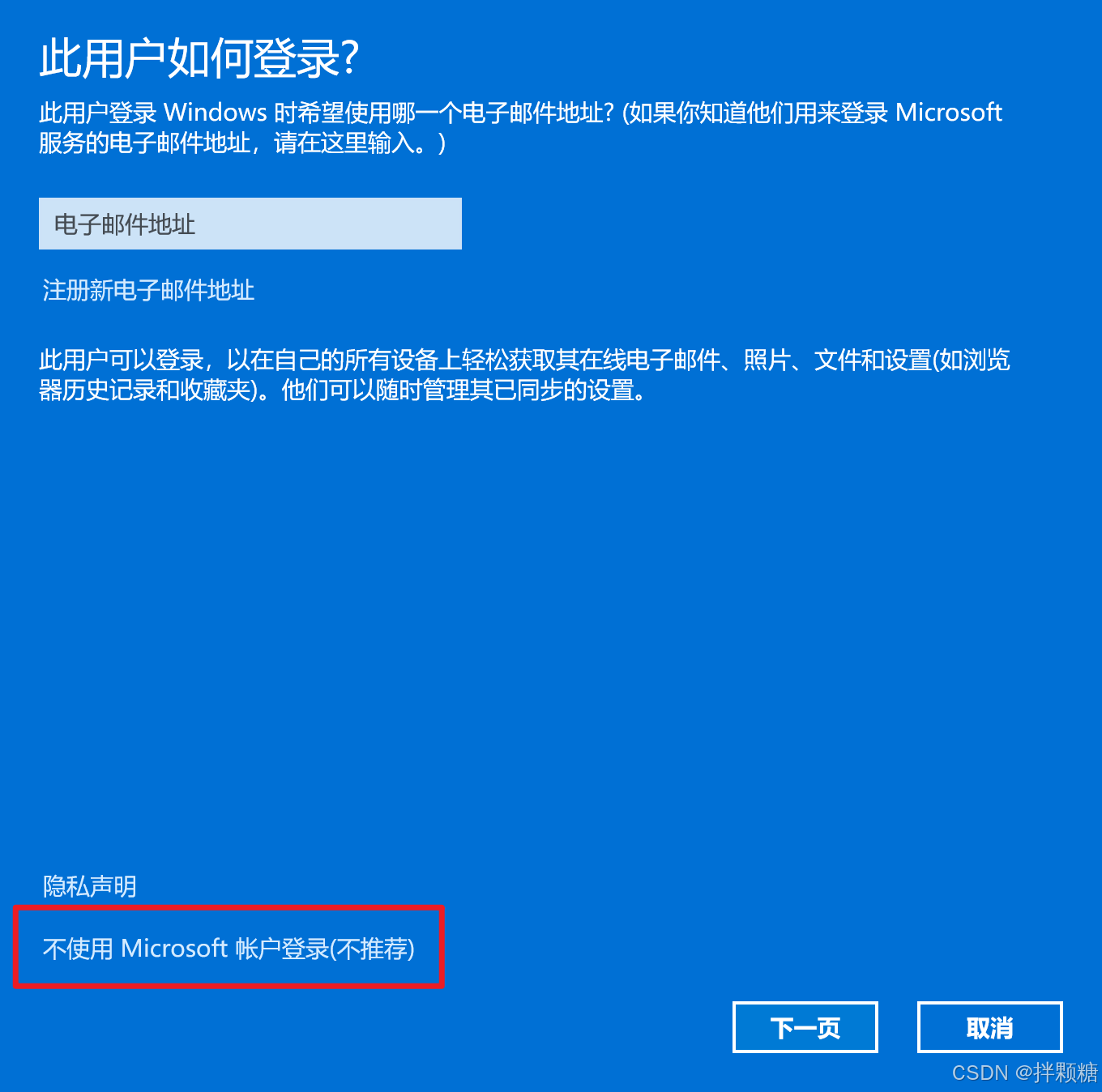Open the 隐私声明 privacy statement link
The height and width of the screenshot is (1092, 1102).
tap(89, 886)
